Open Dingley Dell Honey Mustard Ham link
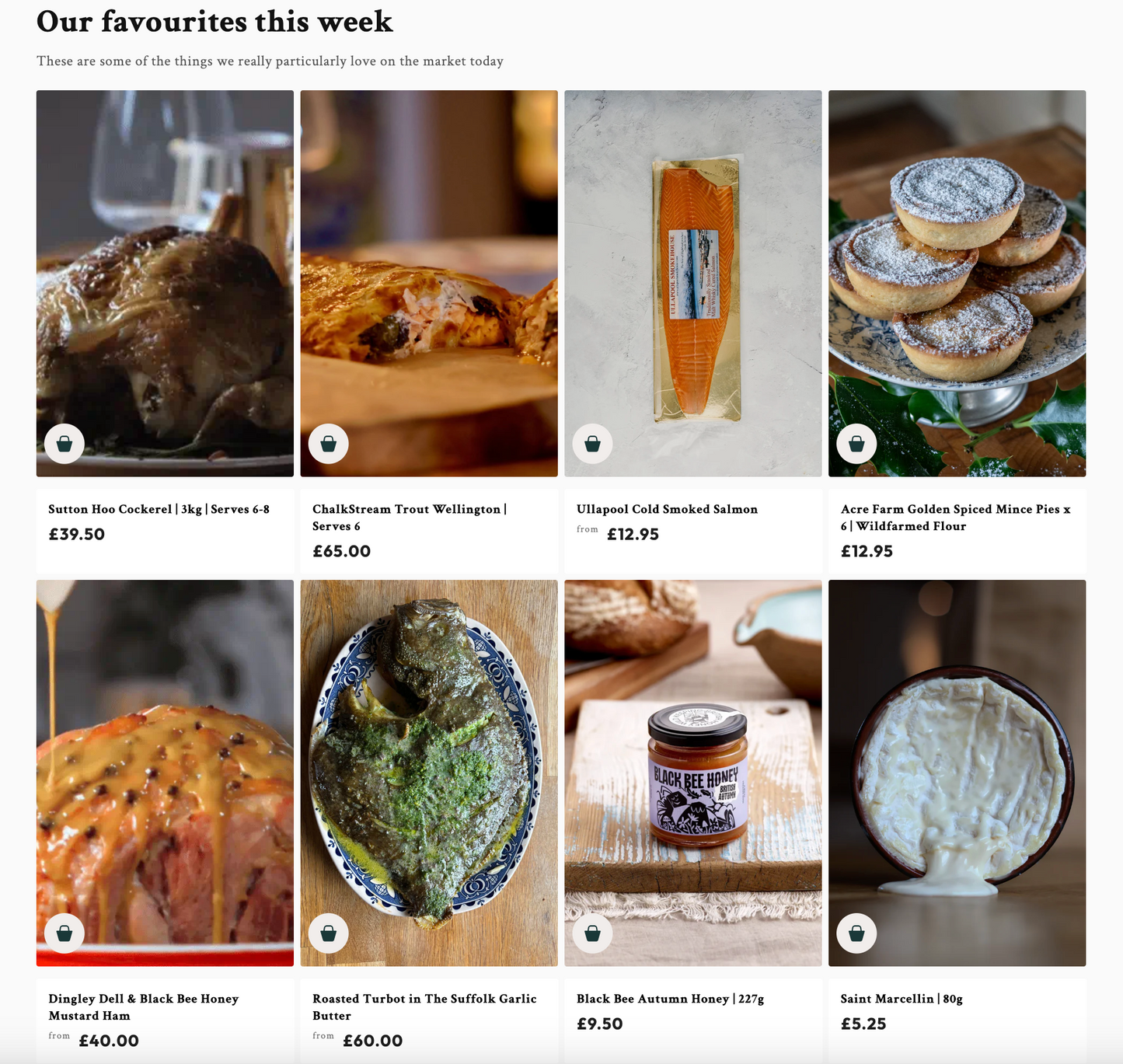 tap(144, 1007)
